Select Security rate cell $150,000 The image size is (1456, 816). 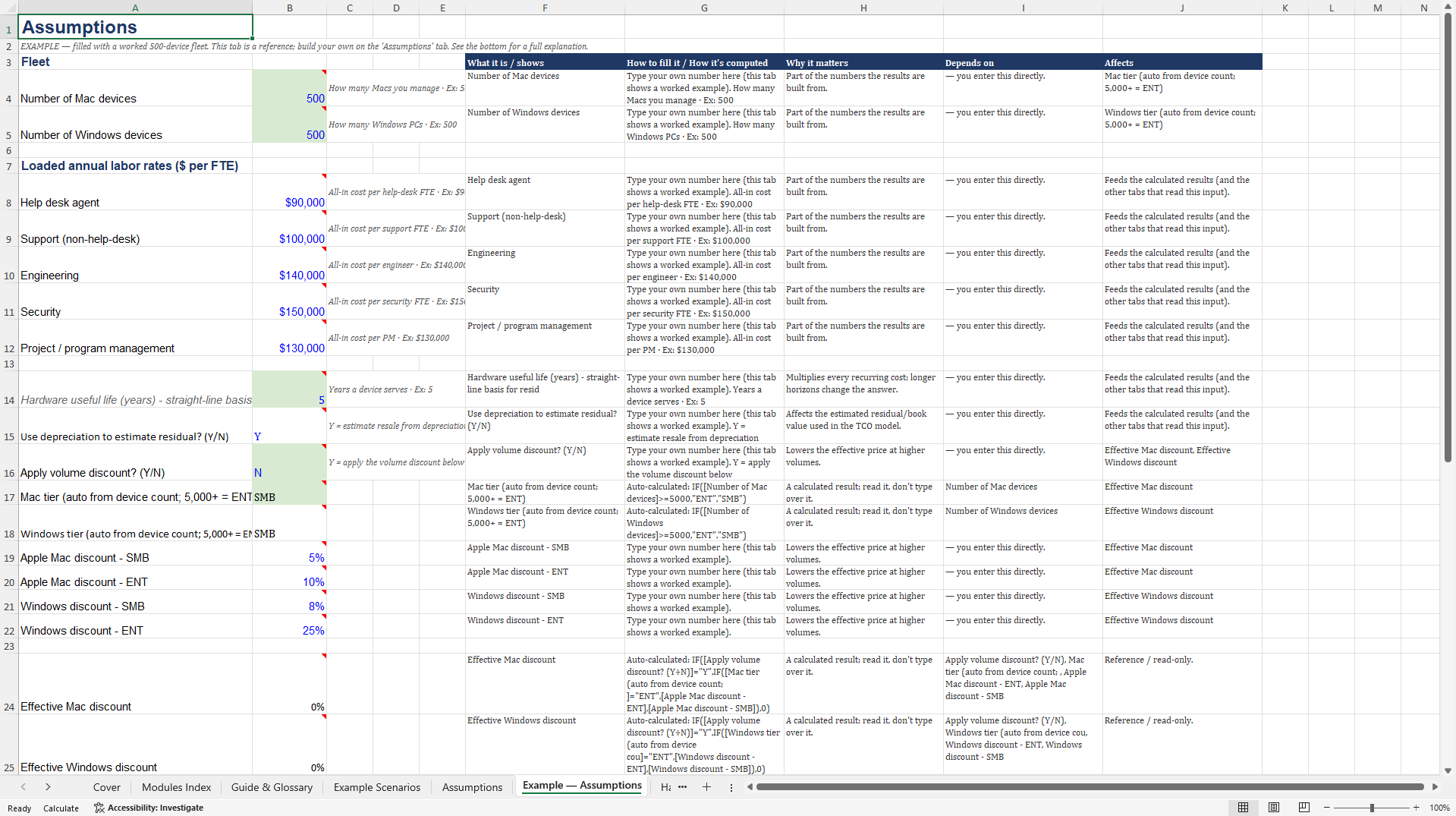pyautogui.click(x=289, y=301)
